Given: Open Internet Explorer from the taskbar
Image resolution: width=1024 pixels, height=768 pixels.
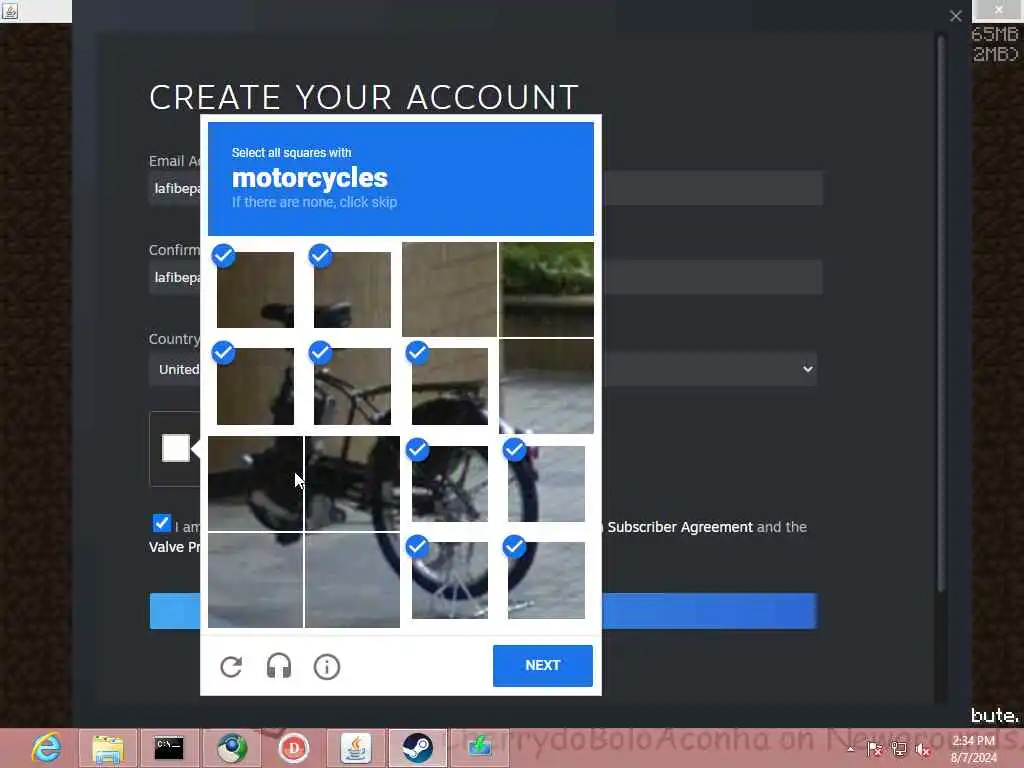Looking at the screenshot, I should [46, 748].
